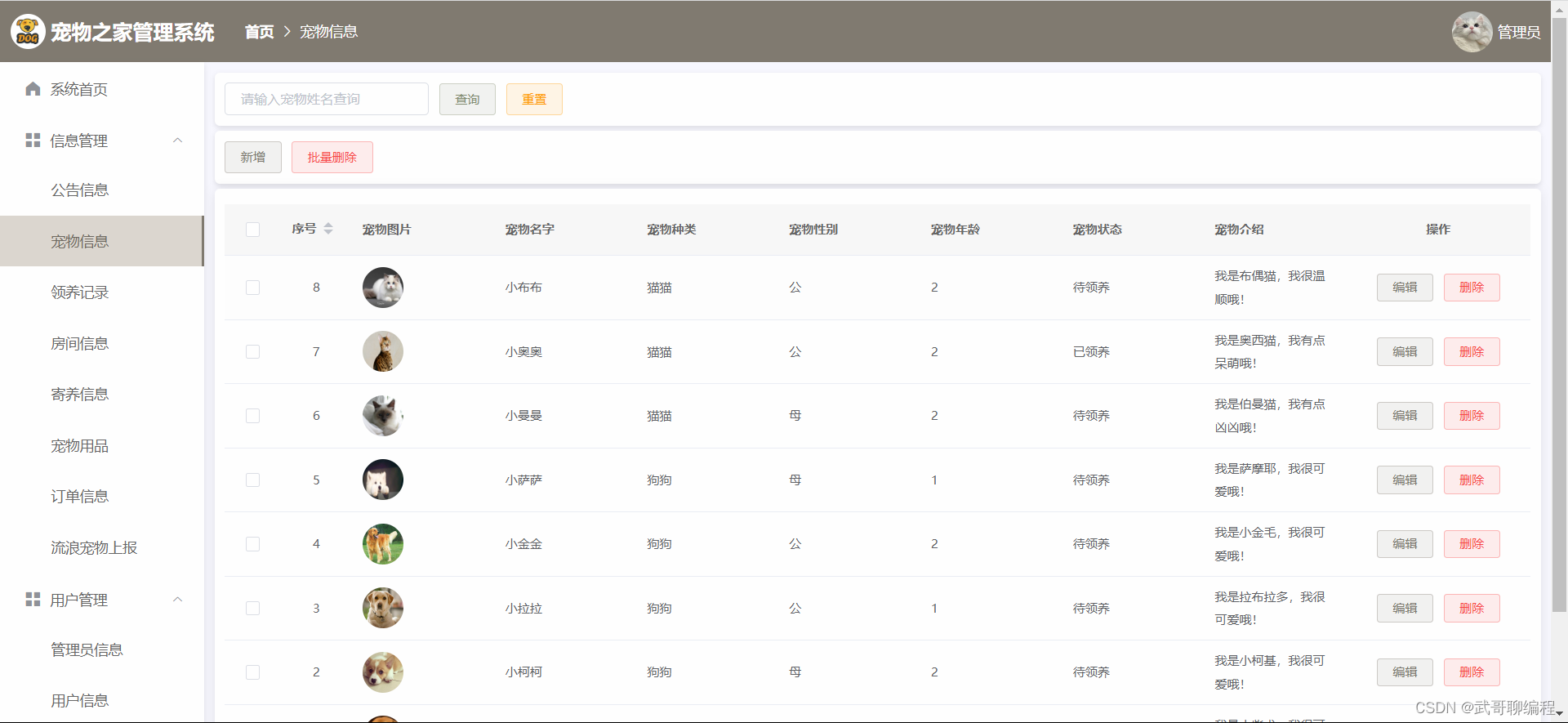The image size is (1568, 723).
Task: Collapse the 信息管理 menu chevron
Action: pyautogui.click(x=178, y=141)
